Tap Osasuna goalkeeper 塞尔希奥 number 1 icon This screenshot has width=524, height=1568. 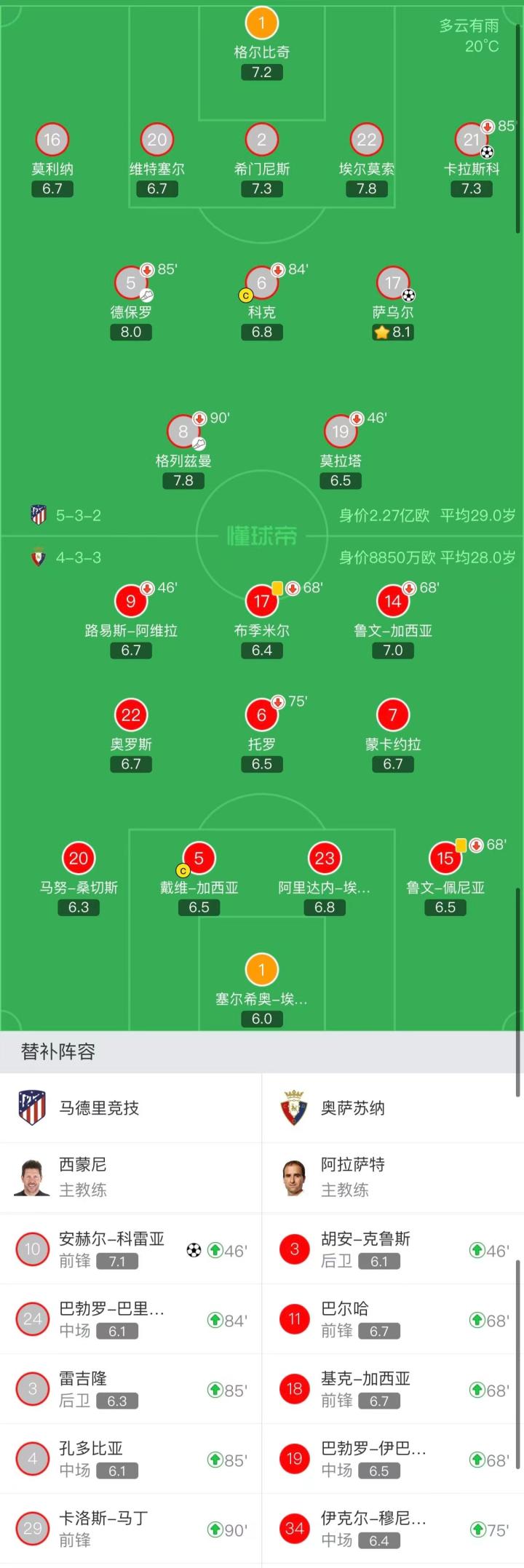click(x=261, y=970)
